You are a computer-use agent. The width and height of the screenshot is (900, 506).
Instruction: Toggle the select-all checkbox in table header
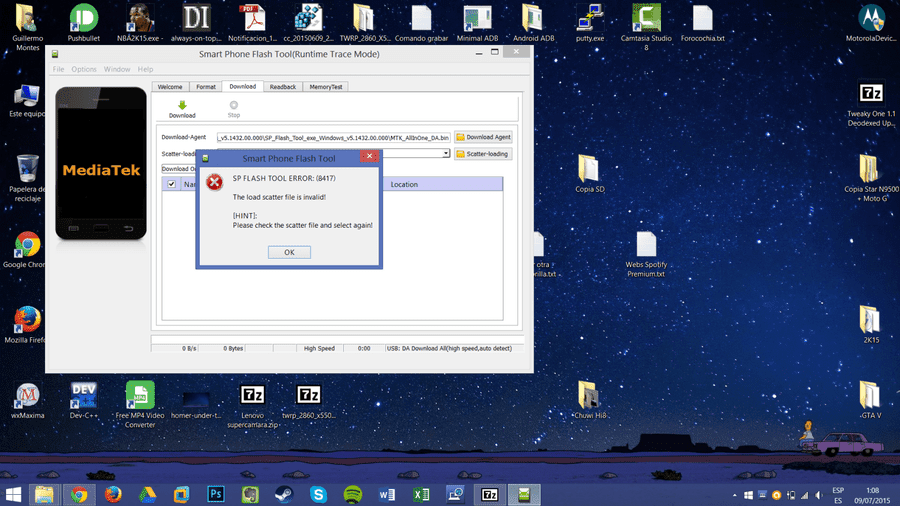click(171, 184)
